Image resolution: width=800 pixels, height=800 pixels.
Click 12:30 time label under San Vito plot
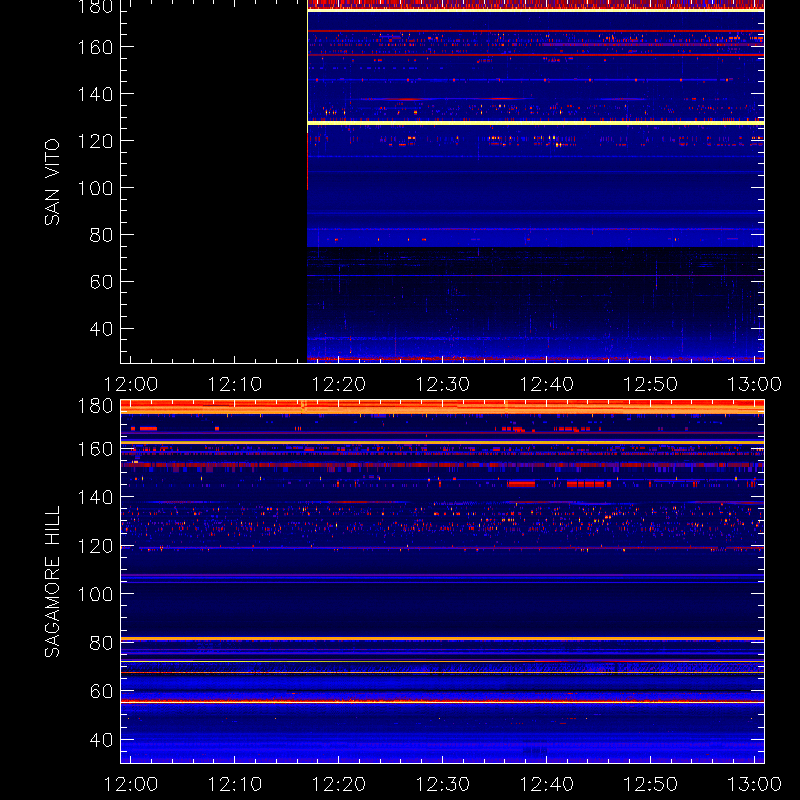point(443,384)
